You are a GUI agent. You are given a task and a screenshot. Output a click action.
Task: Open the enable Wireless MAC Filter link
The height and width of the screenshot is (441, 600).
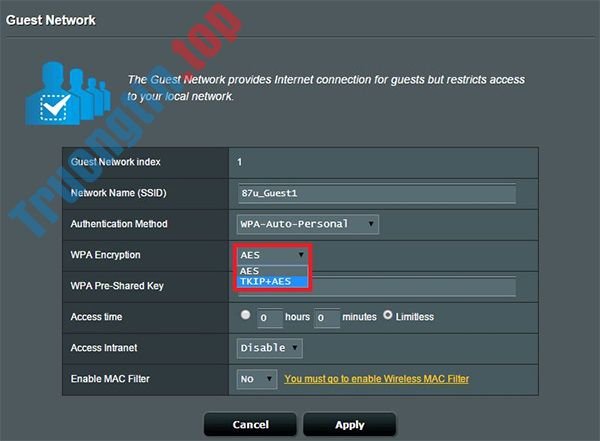(x=377, y=379)
